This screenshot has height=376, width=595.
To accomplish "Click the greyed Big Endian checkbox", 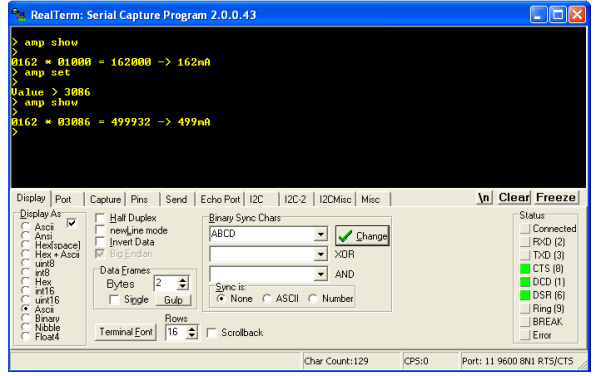I will point(100,253).
